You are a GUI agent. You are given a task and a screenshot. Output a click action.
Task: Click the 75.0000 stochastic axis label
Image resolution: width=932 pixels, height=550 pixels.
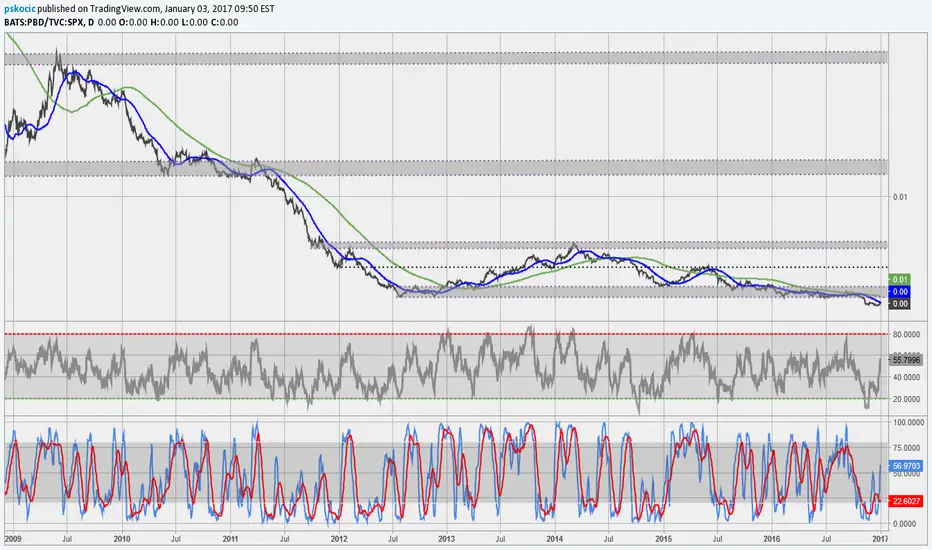point(906,448)
